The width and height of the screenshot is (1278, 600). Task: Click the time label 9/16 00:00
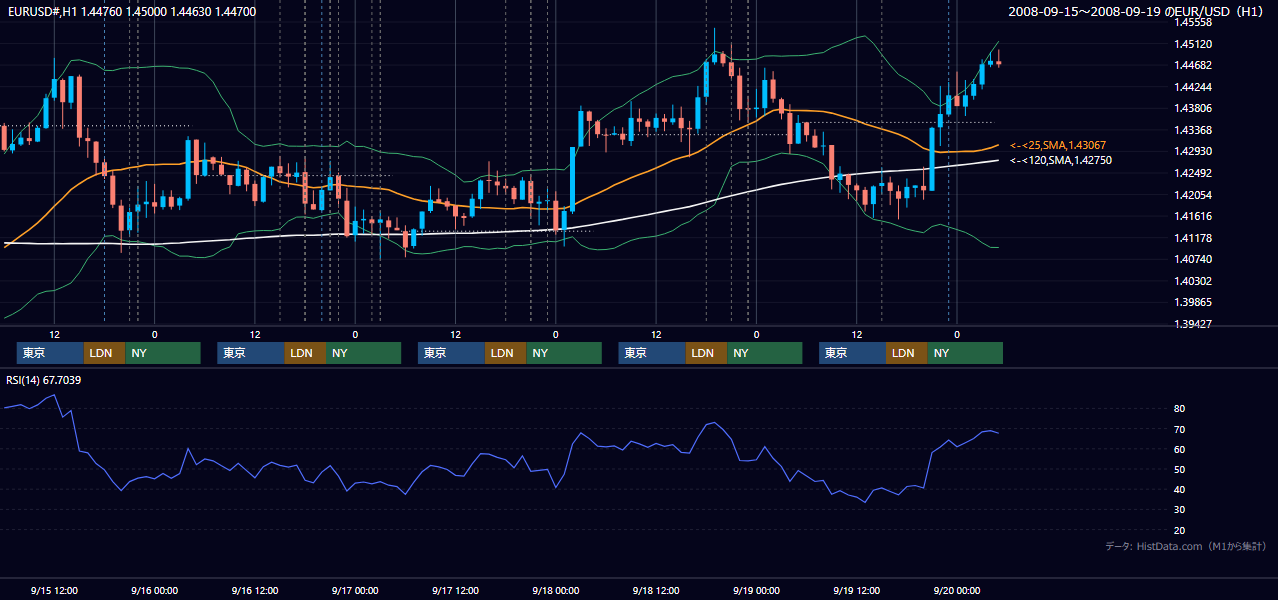154,590
